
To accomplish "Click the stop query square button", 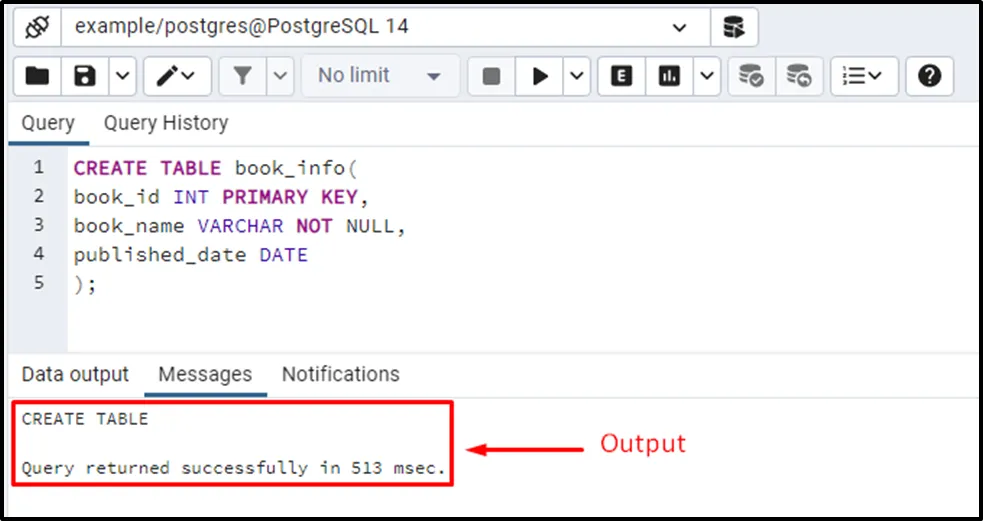I will (x=492, y=76).
